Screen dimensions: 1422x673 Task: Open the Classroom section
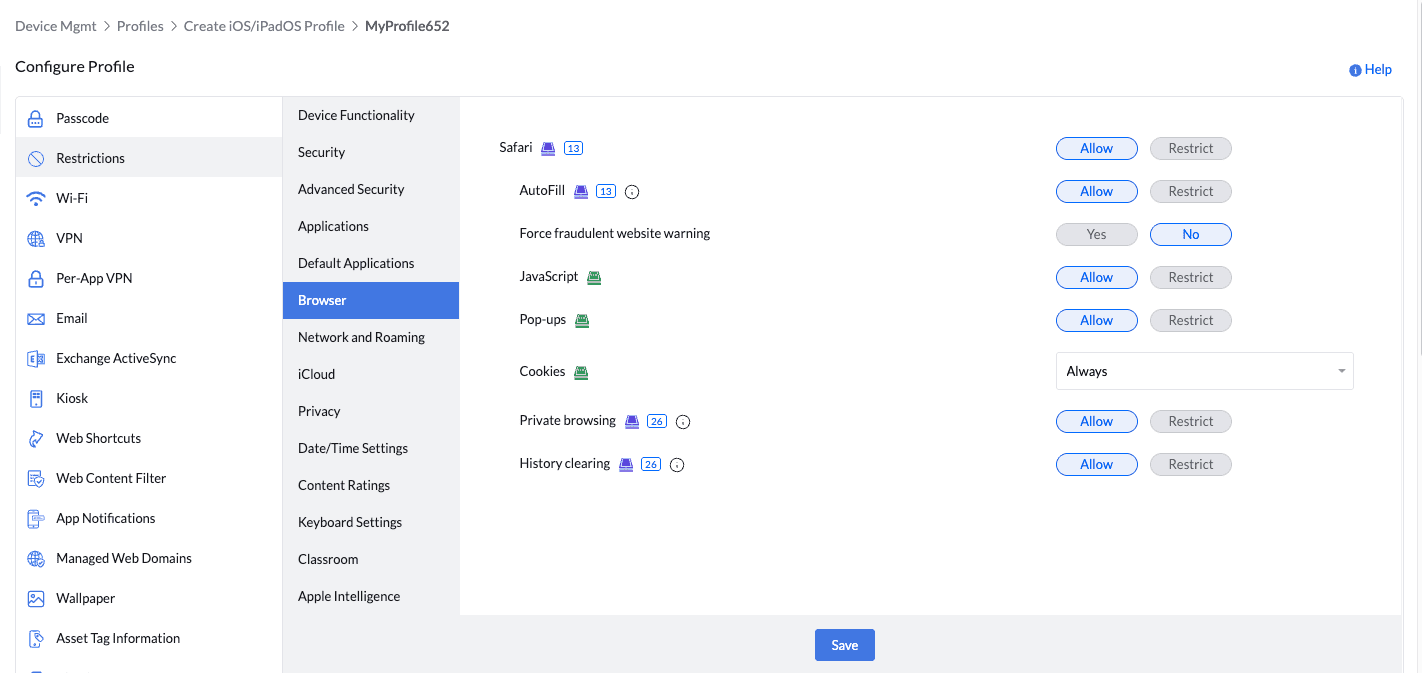[371, 559]
